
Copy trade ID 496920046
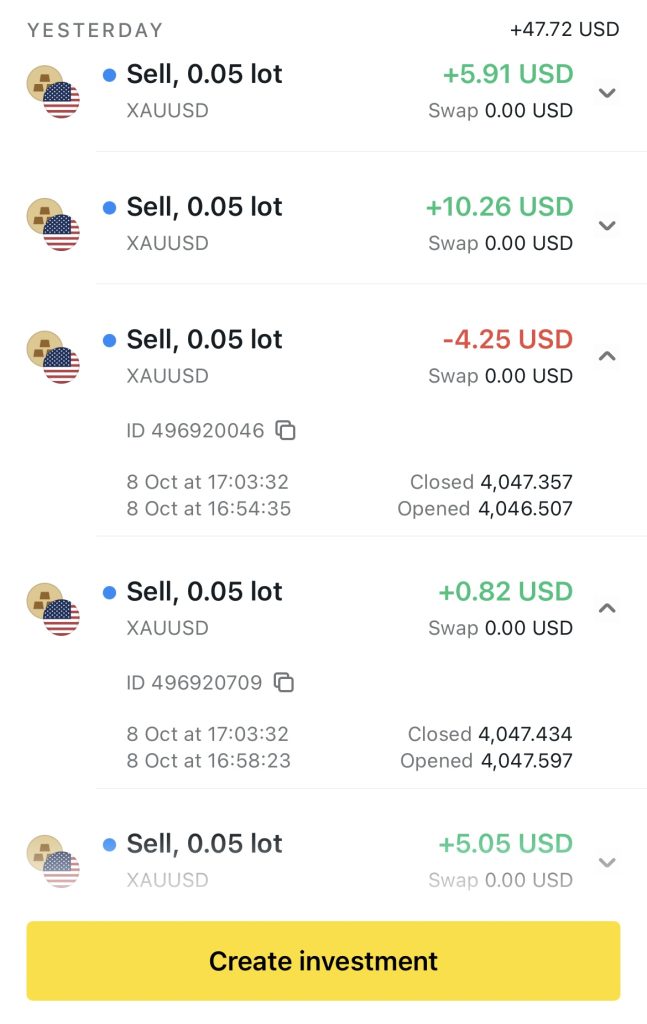click(286, 431)
